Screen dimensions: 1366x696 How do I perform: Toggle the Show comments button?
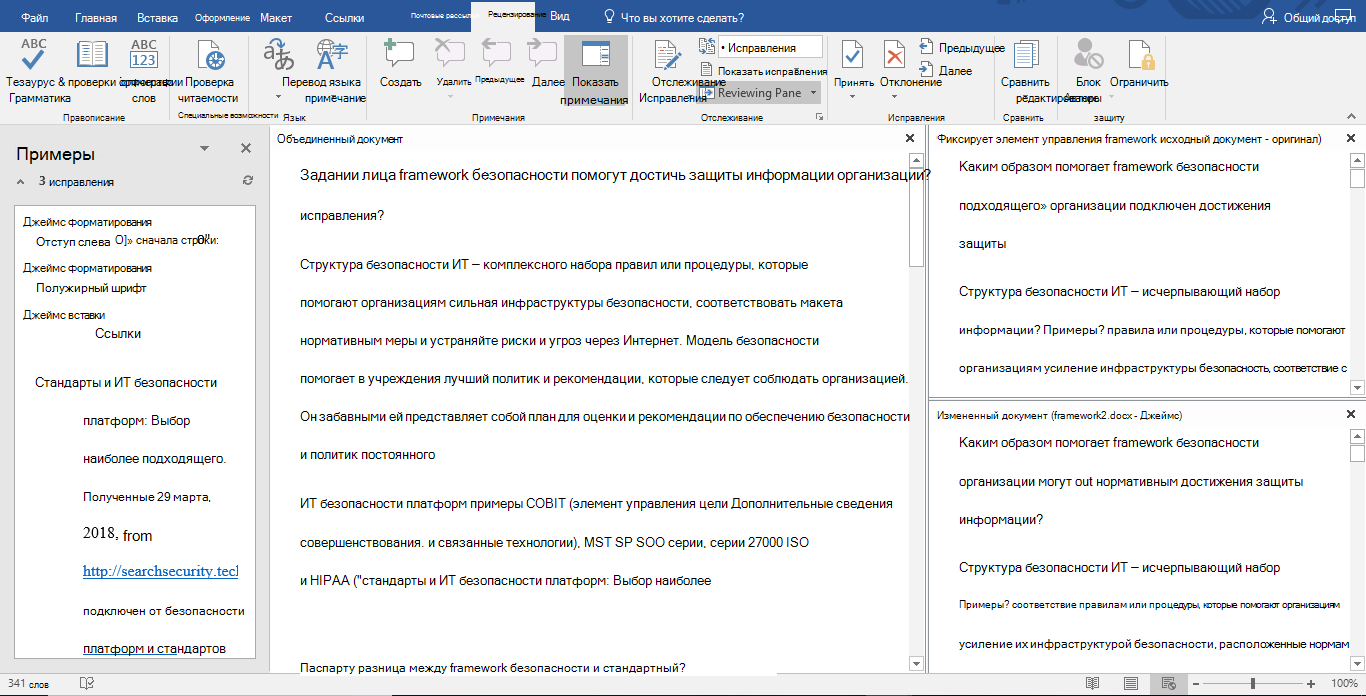[x=596, y=68]
